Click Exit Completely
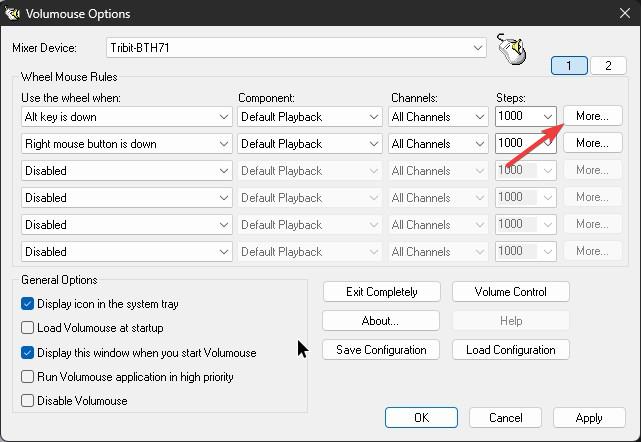641x442 pixels. (x=381, y=292)
